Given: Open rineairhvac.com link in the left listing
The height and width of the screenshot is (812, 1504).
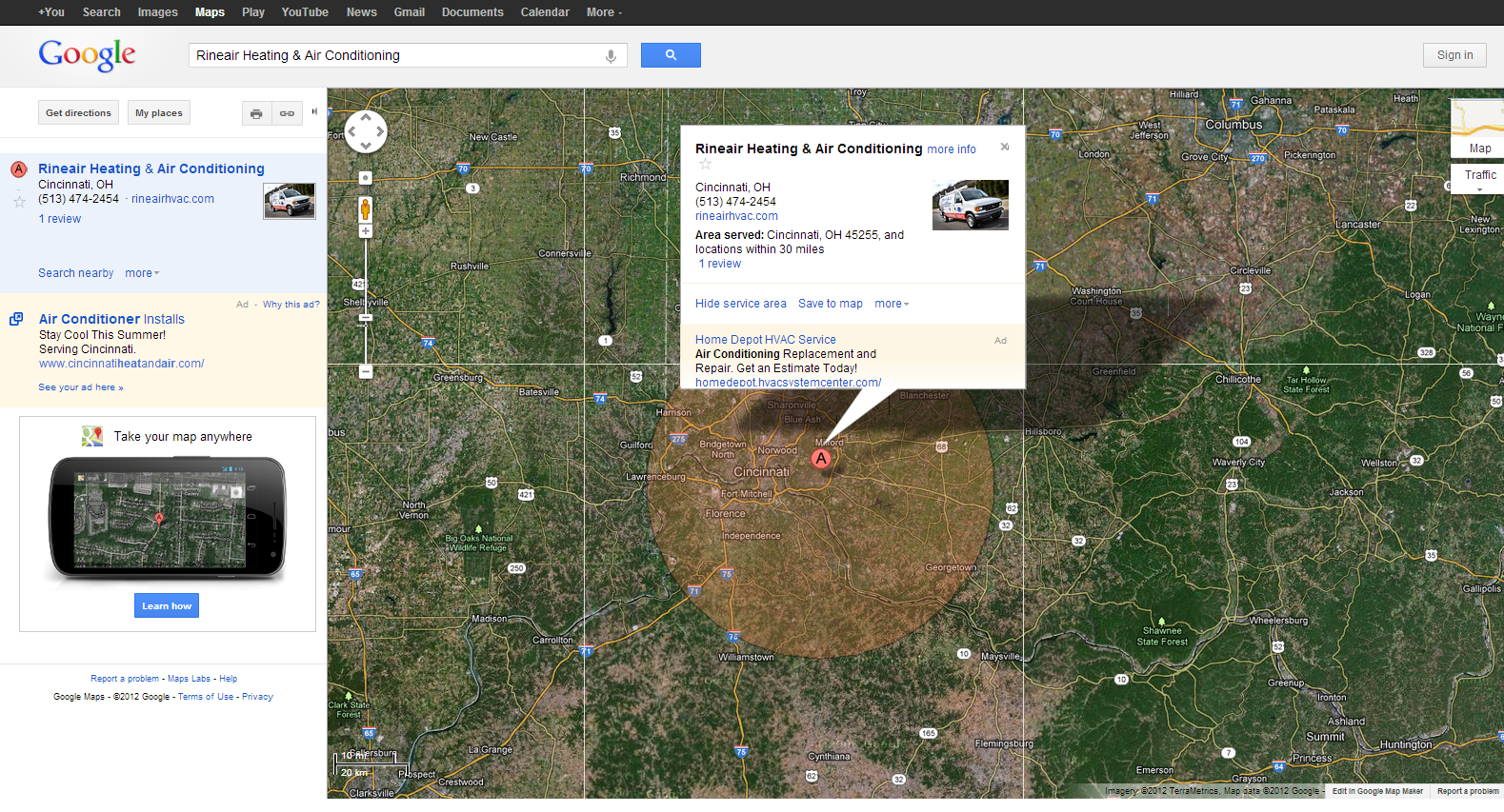Looking at the screenshot, I should coord(172,199).
